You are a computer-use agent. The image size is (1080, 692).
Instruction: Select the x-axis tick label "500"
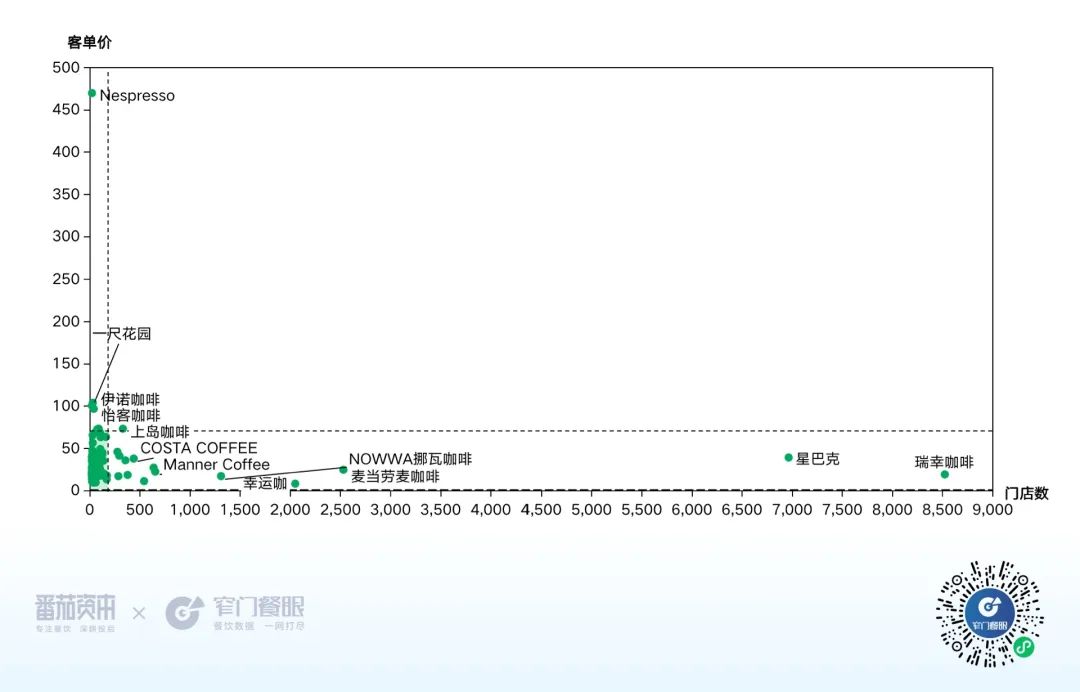coord(140,510)
